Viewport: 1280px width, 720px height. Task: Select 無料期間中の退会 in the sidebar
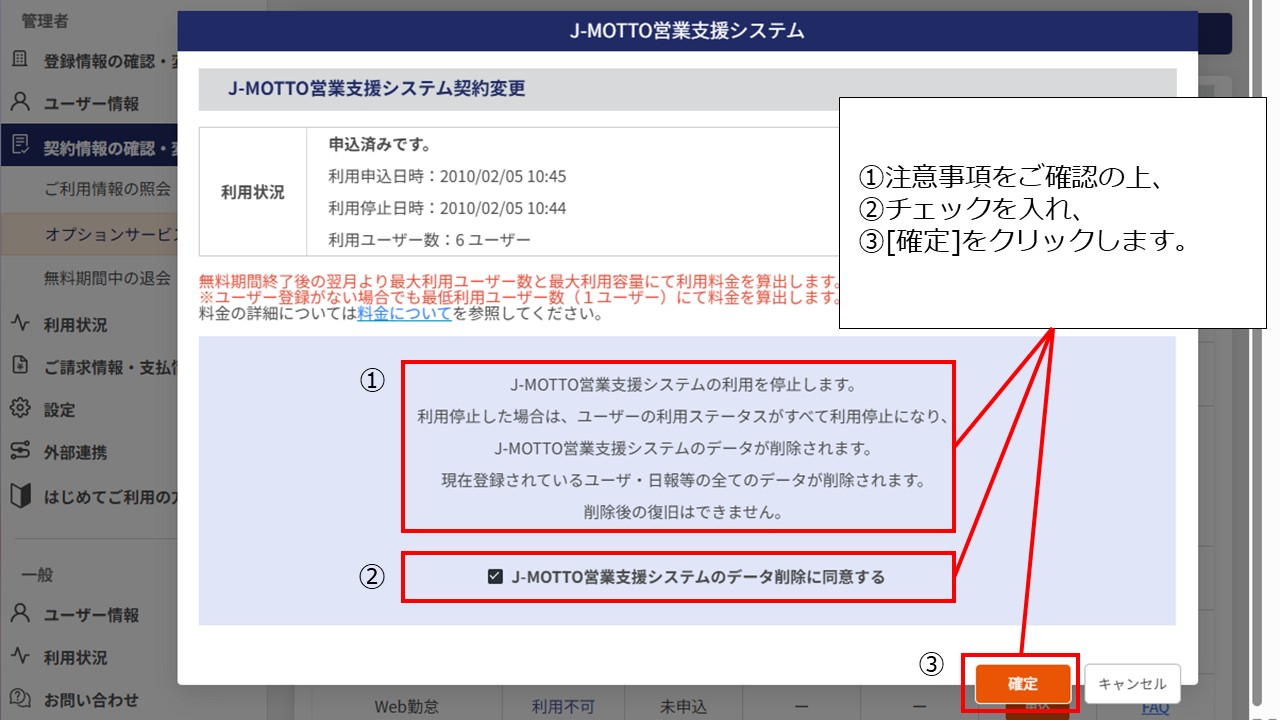tap(107, 278)
